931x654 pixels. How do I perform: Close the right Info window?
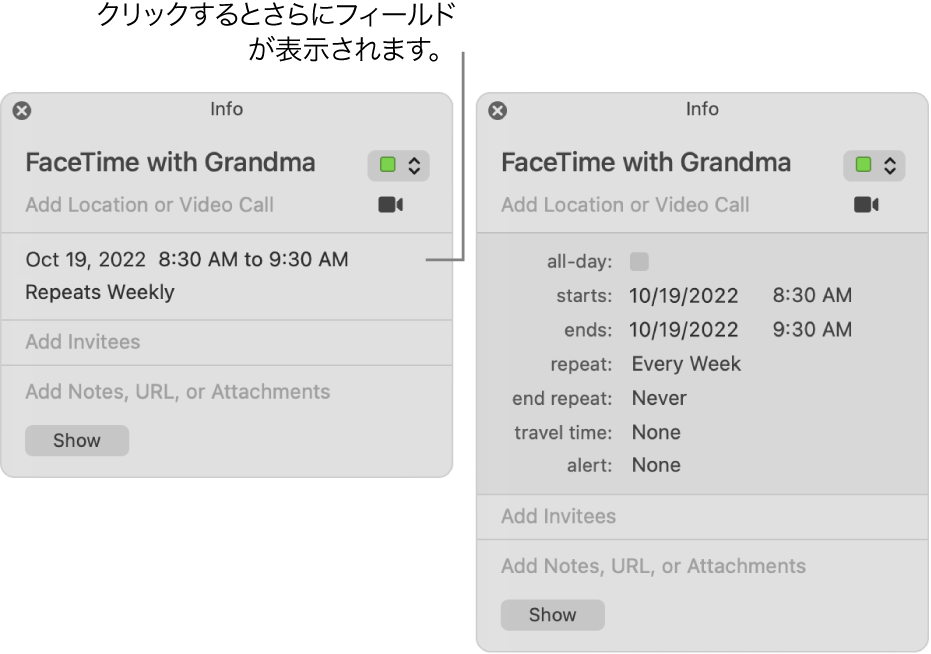498,110
